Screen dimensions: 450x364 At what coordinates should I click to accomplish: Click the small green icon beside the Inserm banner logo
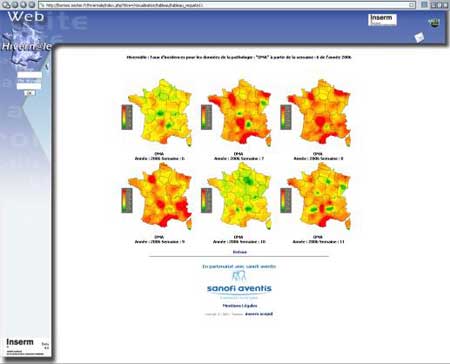click(434, 23)
